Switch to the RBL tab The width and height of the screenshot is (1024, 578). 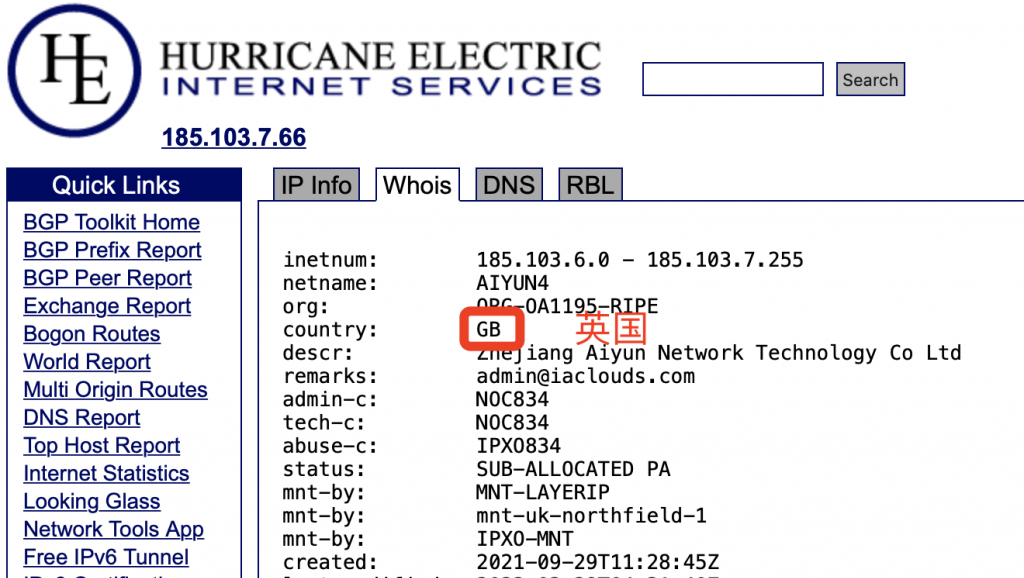(x=590, y=185)
